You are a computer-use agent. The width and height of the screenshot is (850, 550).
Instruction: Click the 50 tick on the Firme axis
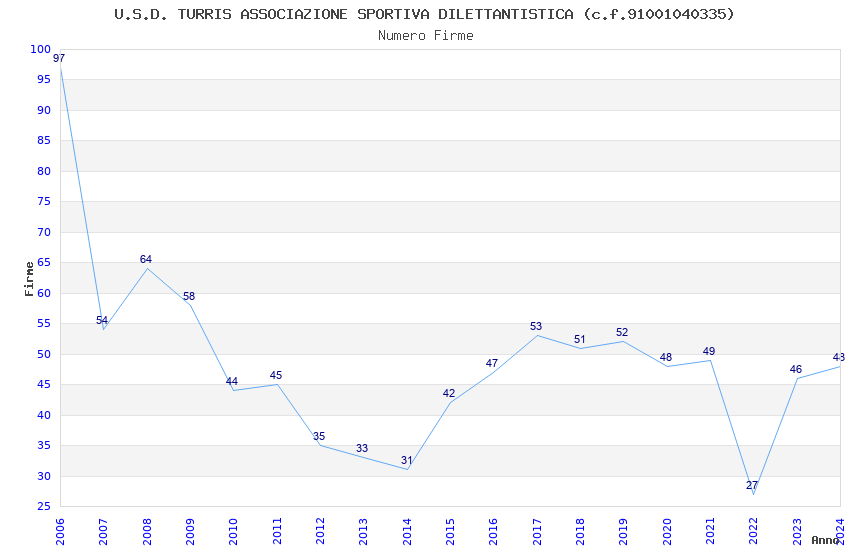point(43,354)
